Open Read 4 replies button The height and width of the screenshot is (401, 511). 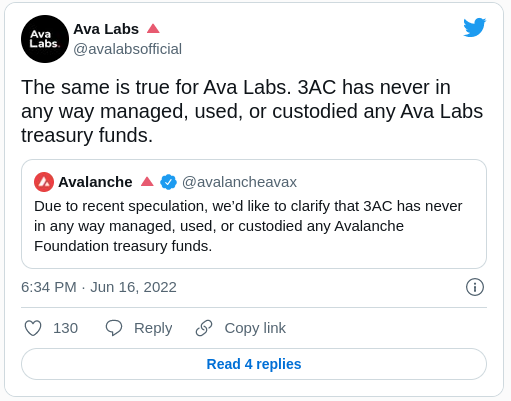(x=254, y=364)
